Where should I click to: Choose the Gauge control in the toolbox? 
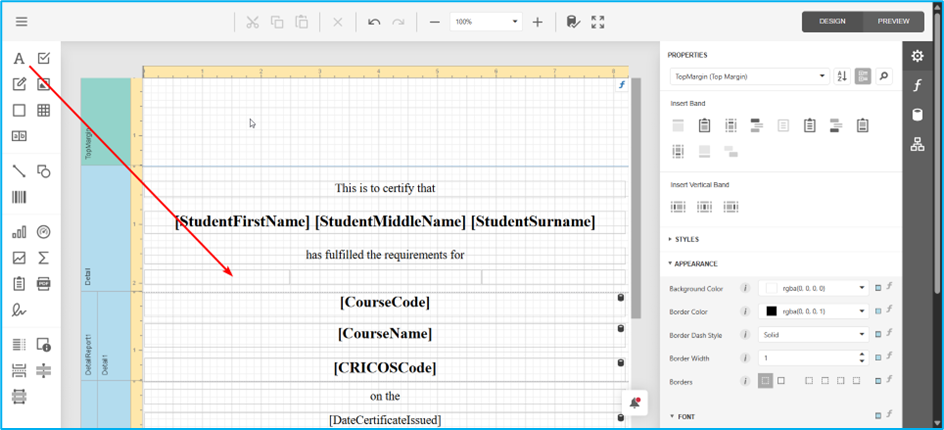pyautogui.click(x=44, y=232)
